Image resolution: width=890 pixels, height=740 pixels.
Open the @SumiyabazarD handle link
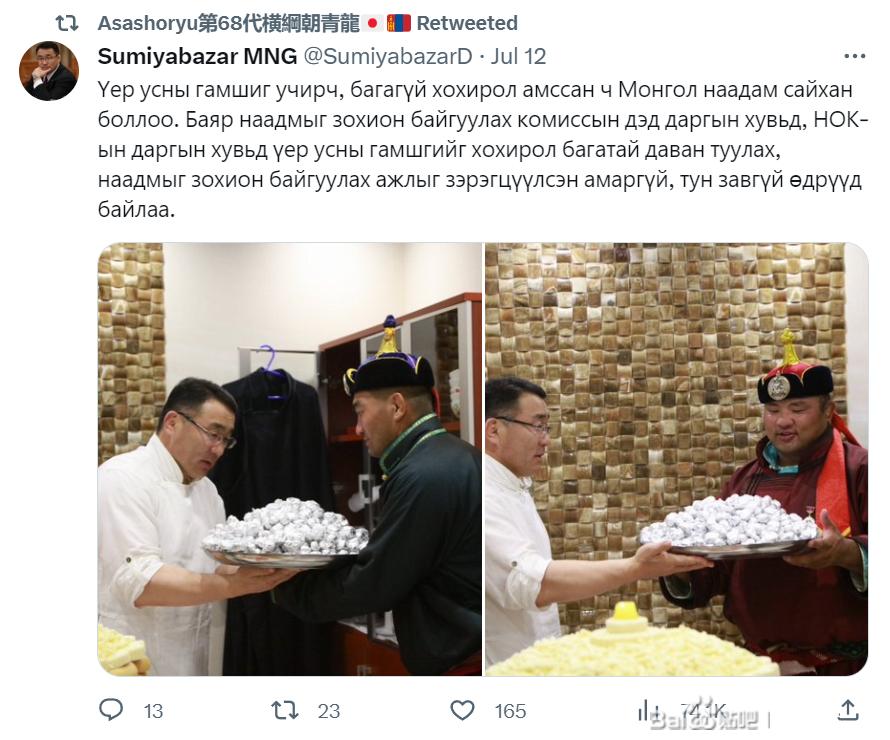click(388, 56)
